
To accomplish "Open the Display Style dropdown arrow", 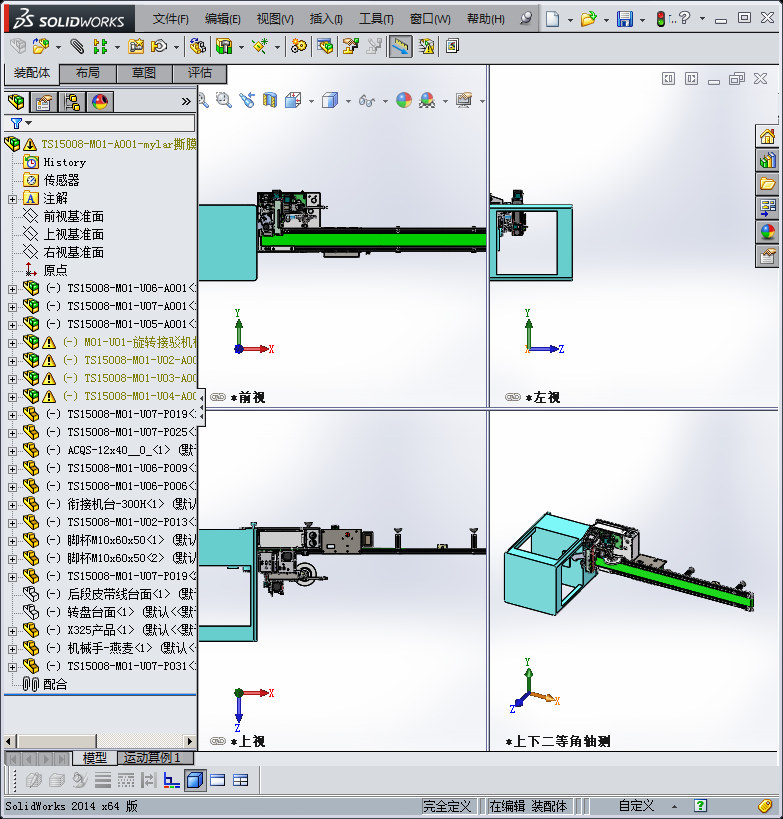I will click(x=348, y=101).
